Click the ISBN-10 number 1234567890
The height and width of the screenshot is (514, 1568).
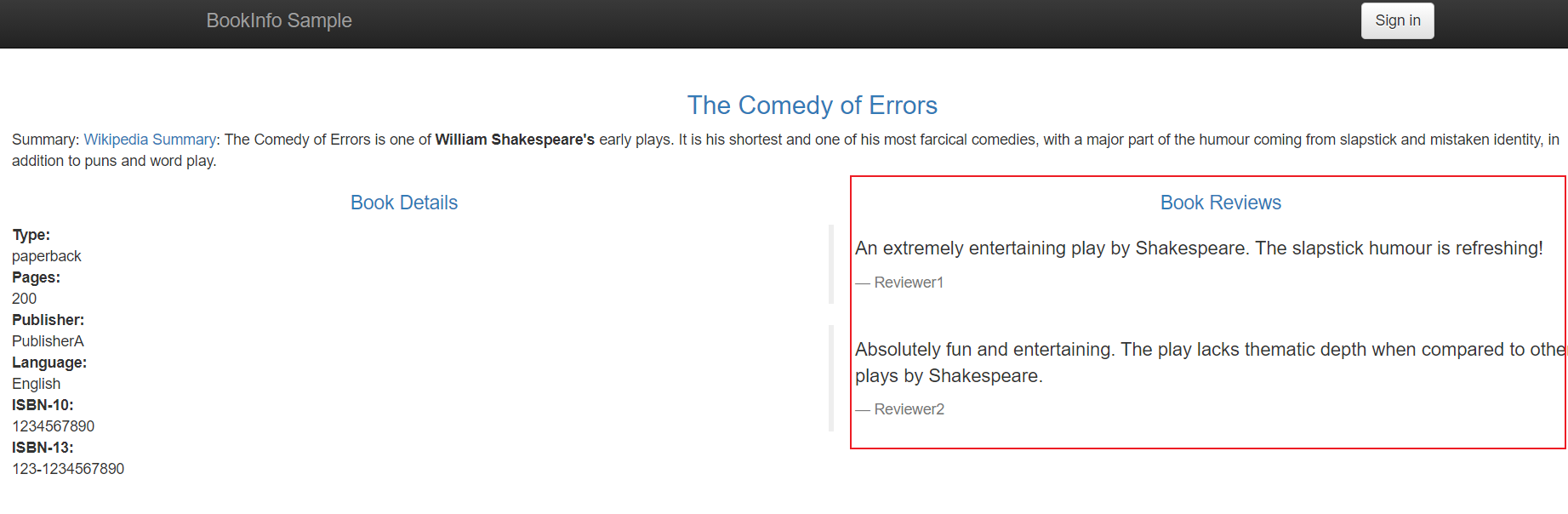click(53, 426)
